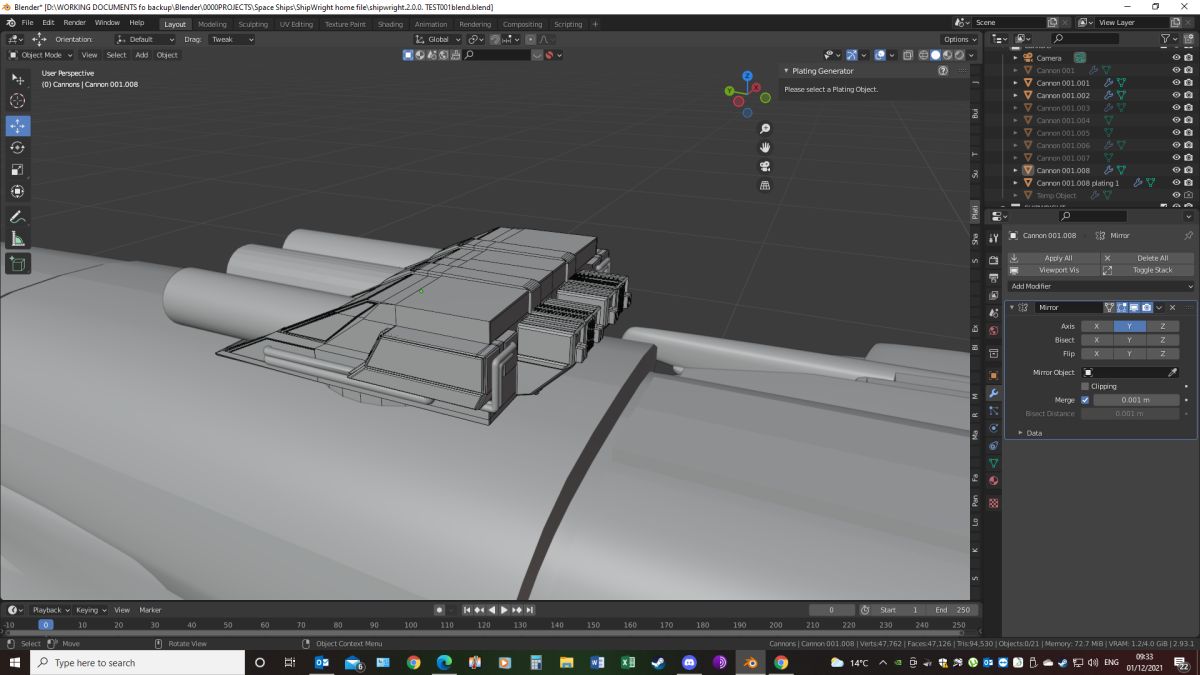Click Delete All button
The image size is (1200, 675).
click(1149, 258)
